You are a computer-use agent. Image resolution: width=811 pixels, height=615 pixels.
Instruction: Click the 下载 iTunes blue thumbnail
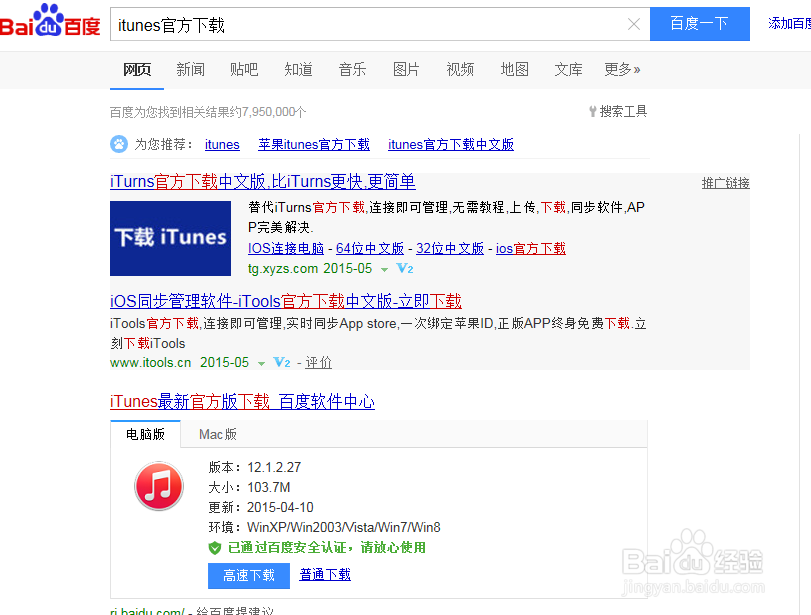pyautogui.click(x=171, y=238)
